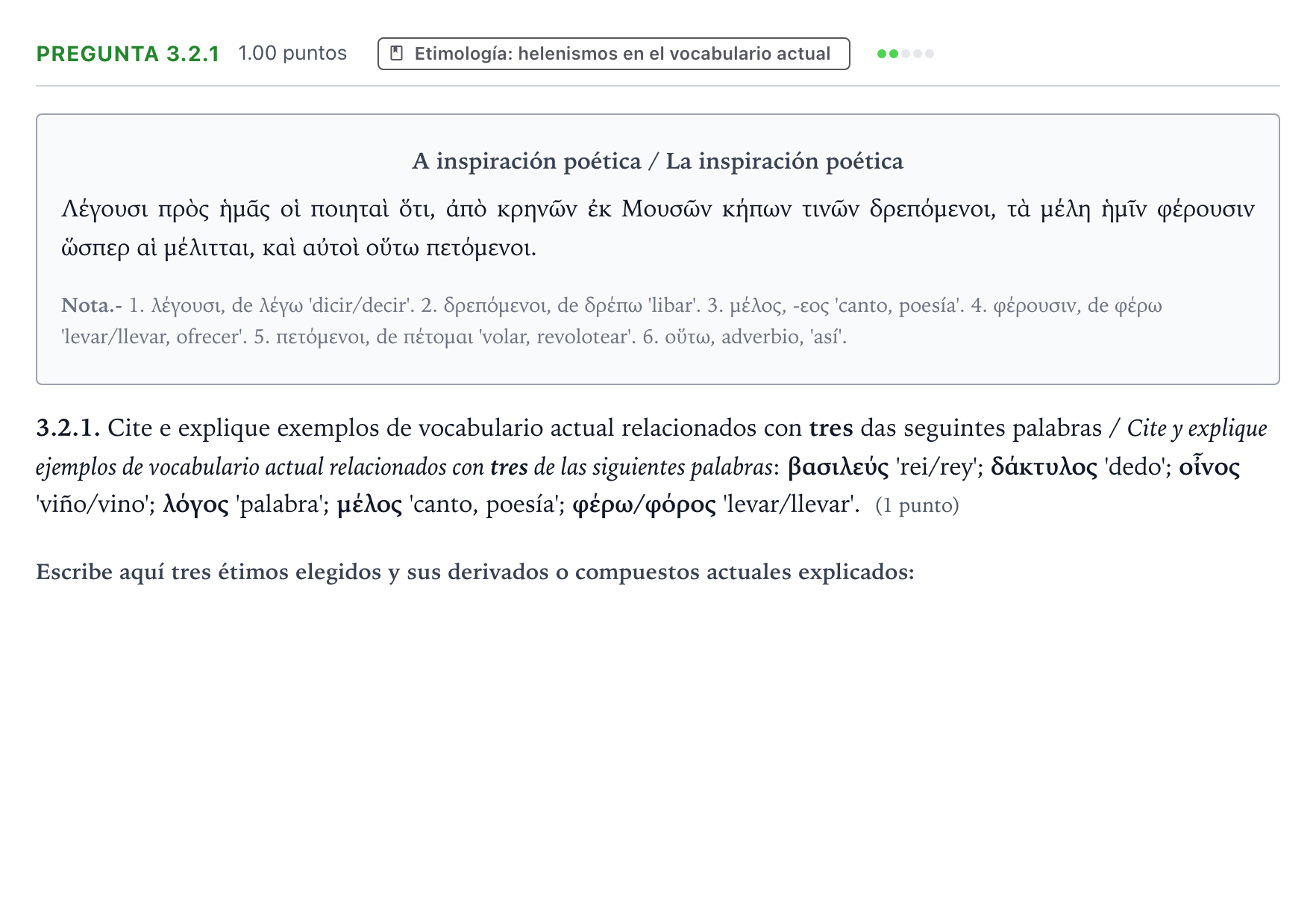Click the bold word 'οἶνος' in the question
The height and width of the screenshot is (918, 1316).
pyautogui.click(x=1209, y=467)
